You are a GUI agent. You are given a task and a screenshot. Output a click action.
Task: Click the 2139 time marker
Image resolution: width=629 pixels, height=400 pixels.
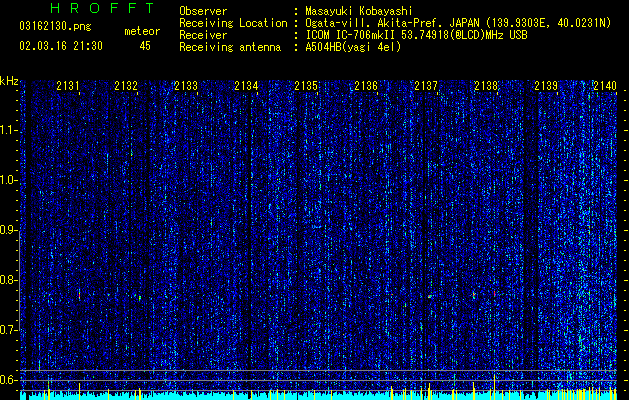[546, 86]
